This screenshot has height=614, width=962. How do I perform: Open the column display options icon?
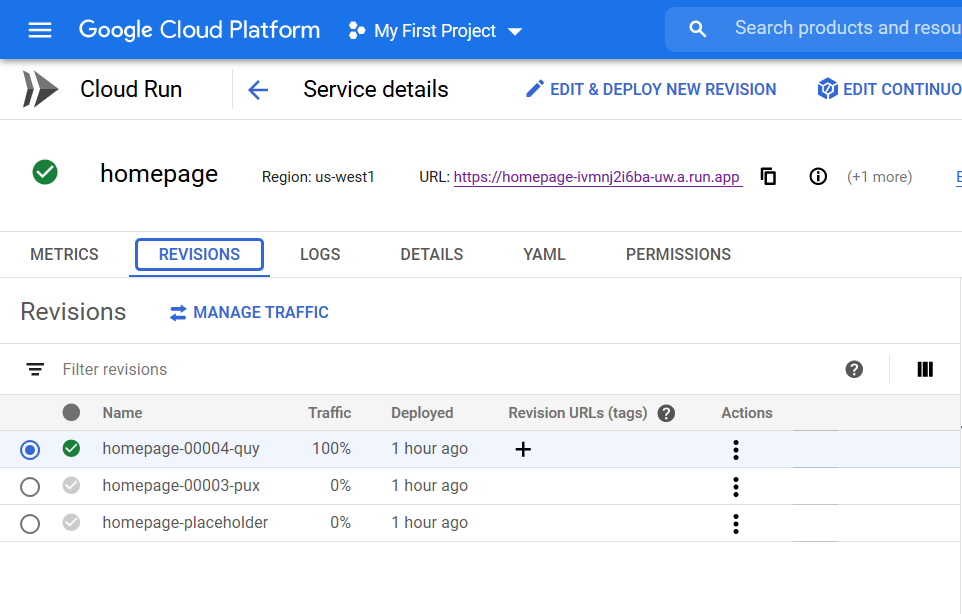pos(925,369)
